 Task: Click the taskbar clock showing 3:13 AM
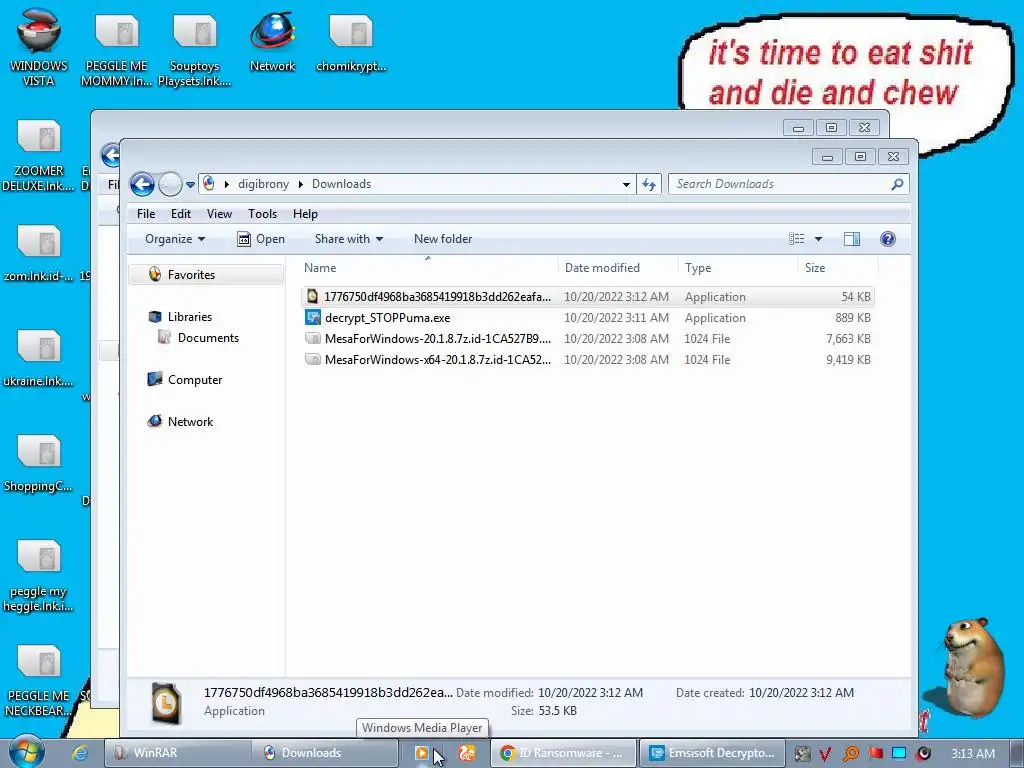pyautogui.click(x=973, y=753)
